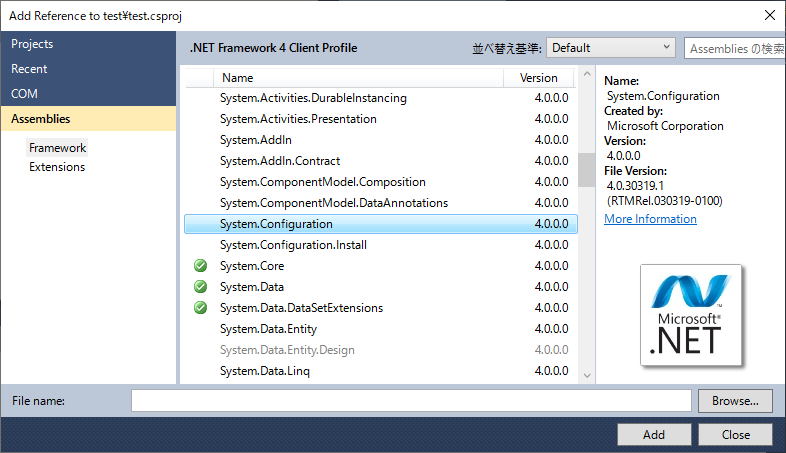Select grayed System.Data.Entity.Design row
This screenshot has width=786, height=453.
click(381, 350)
